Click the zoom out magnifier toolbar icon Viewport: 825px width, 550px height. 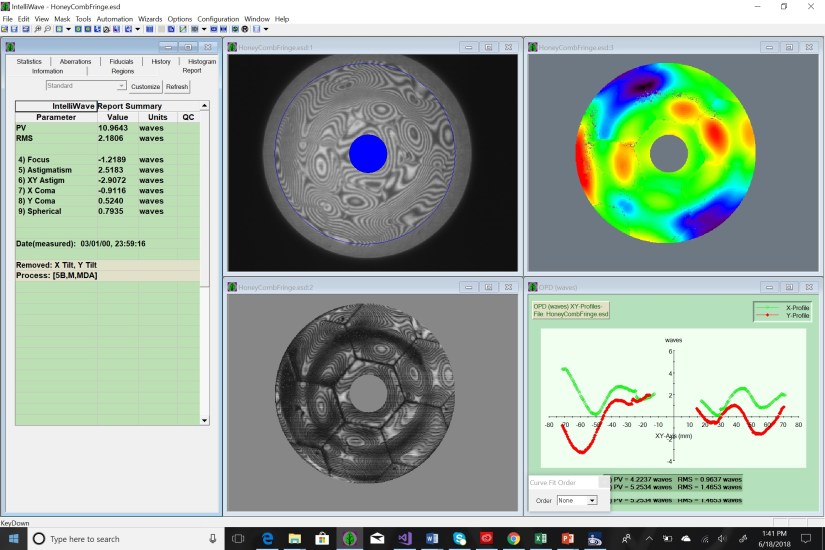coord(46,30)
